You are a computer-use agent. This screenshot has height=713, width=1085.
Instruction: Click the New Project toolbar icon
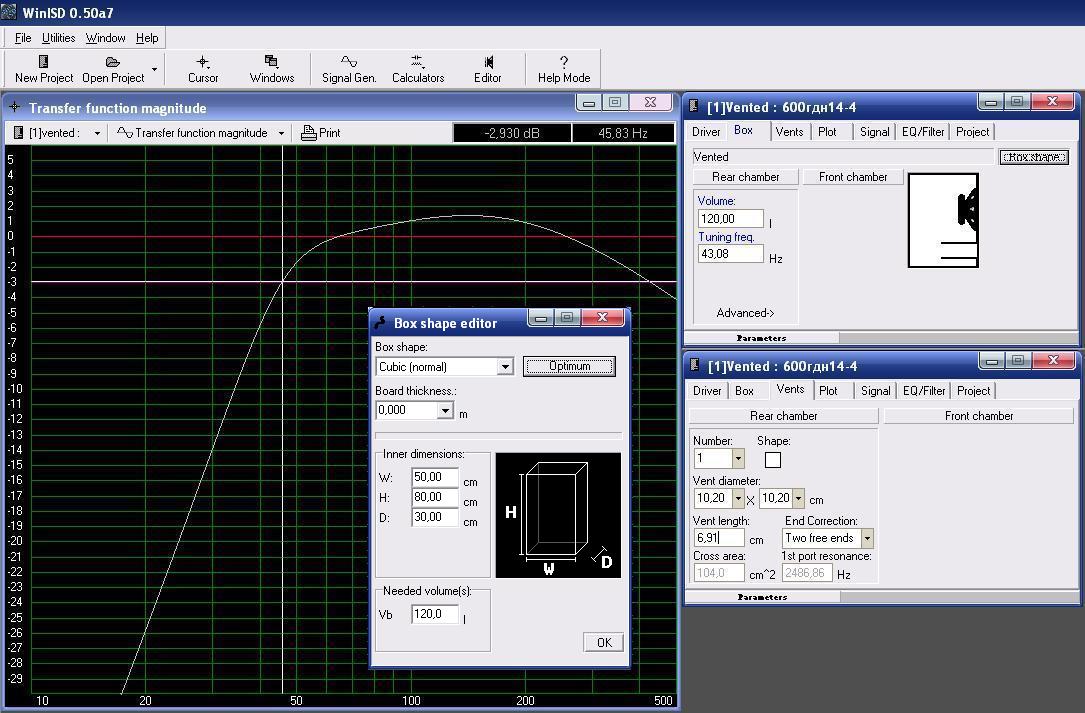(x=44, y=63)
